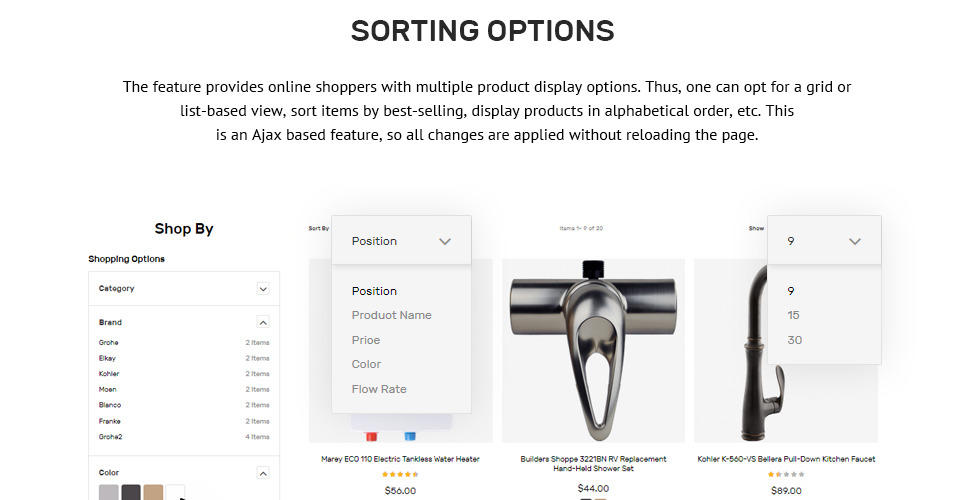
Task: Filter by Moen brand
Action: click(108, 389)
